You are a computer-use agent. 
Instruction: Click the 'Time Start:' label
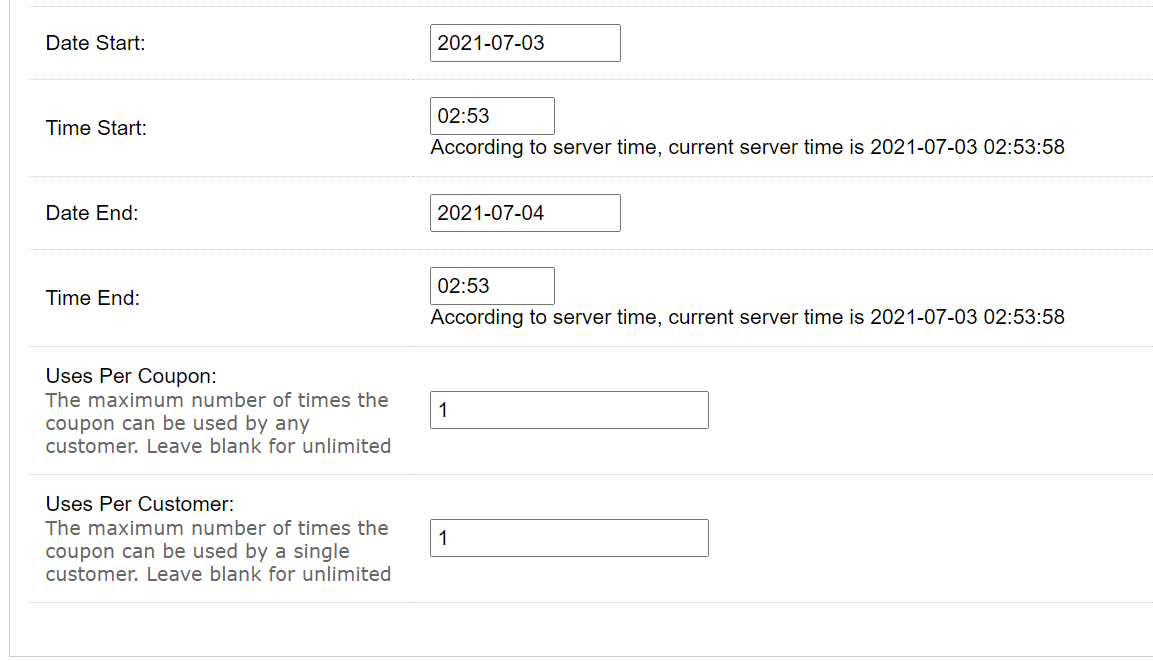click(x=96, y=128)
